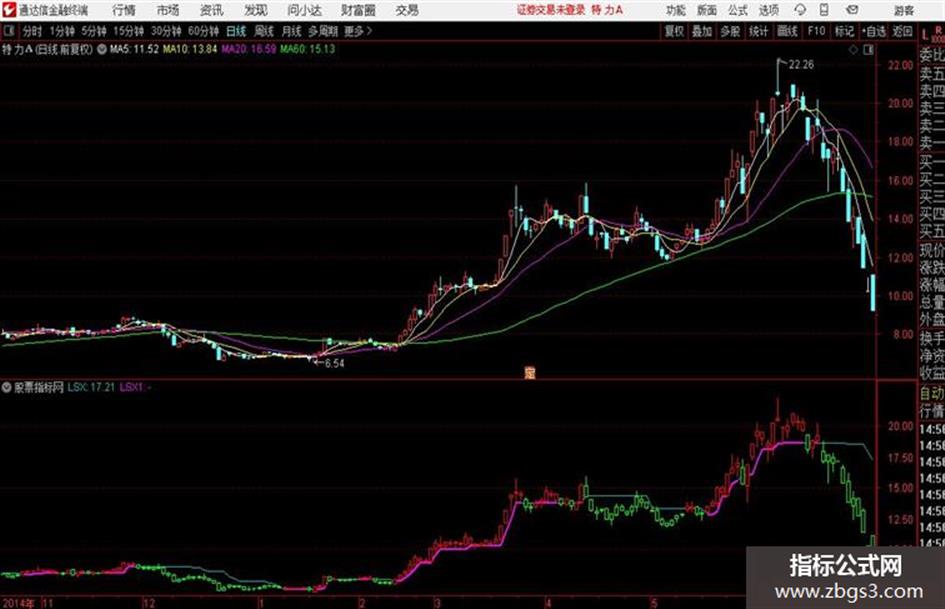The width and height of the screenshot is (945, 609).
Task: Click the MA10: 13.84 indicator value
Action: click(x=189, y=49)
